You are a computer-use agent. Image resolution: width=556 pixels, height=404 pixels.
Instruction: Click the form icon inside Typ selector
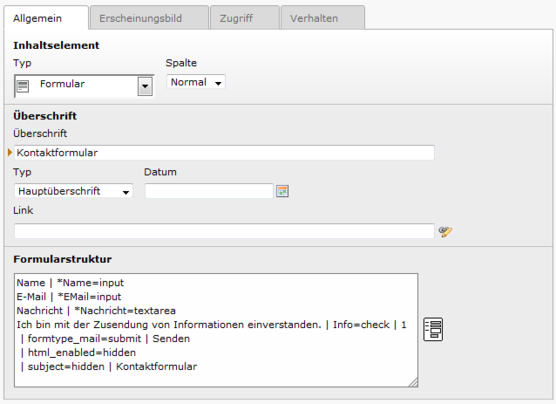click(x=23, y=86)
